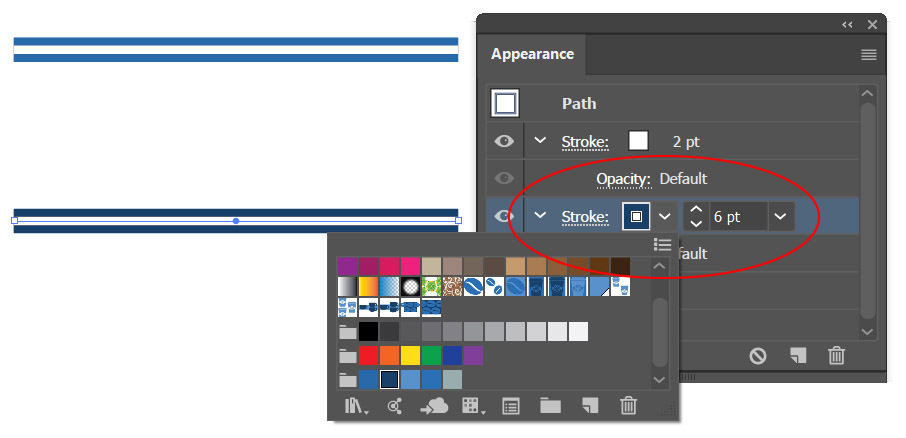Screen dimensions: 906x438
Task: Duplicate the selected item in Appearance panel
Action: tap(798, 354)
